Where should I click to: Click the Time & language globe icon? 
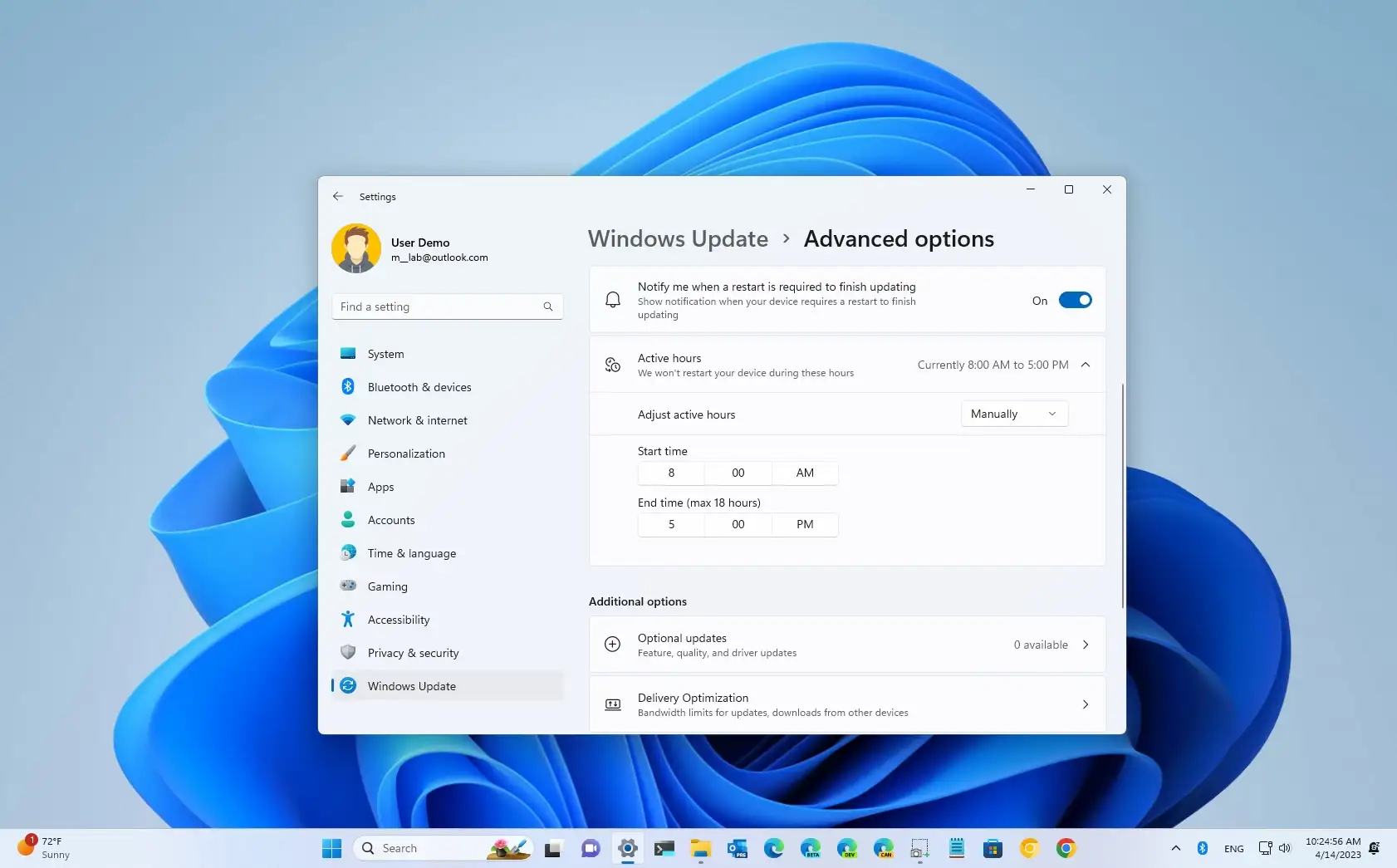coord(348,553)
